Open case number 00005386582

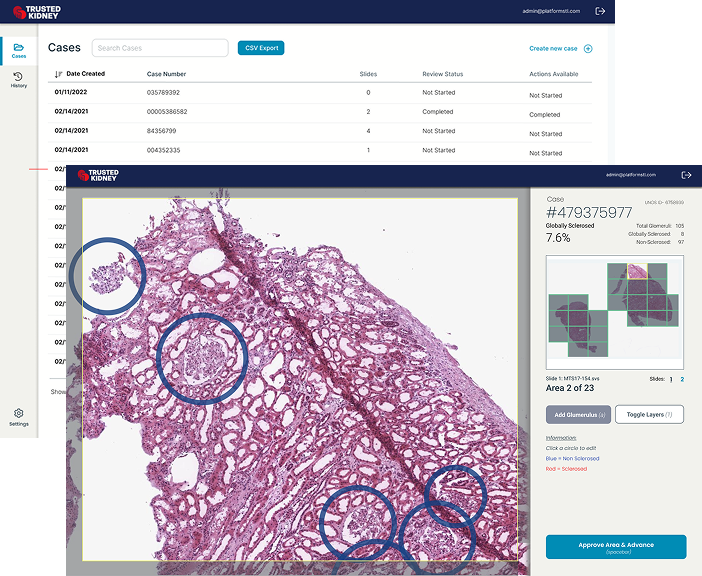[x=167, y=112]
